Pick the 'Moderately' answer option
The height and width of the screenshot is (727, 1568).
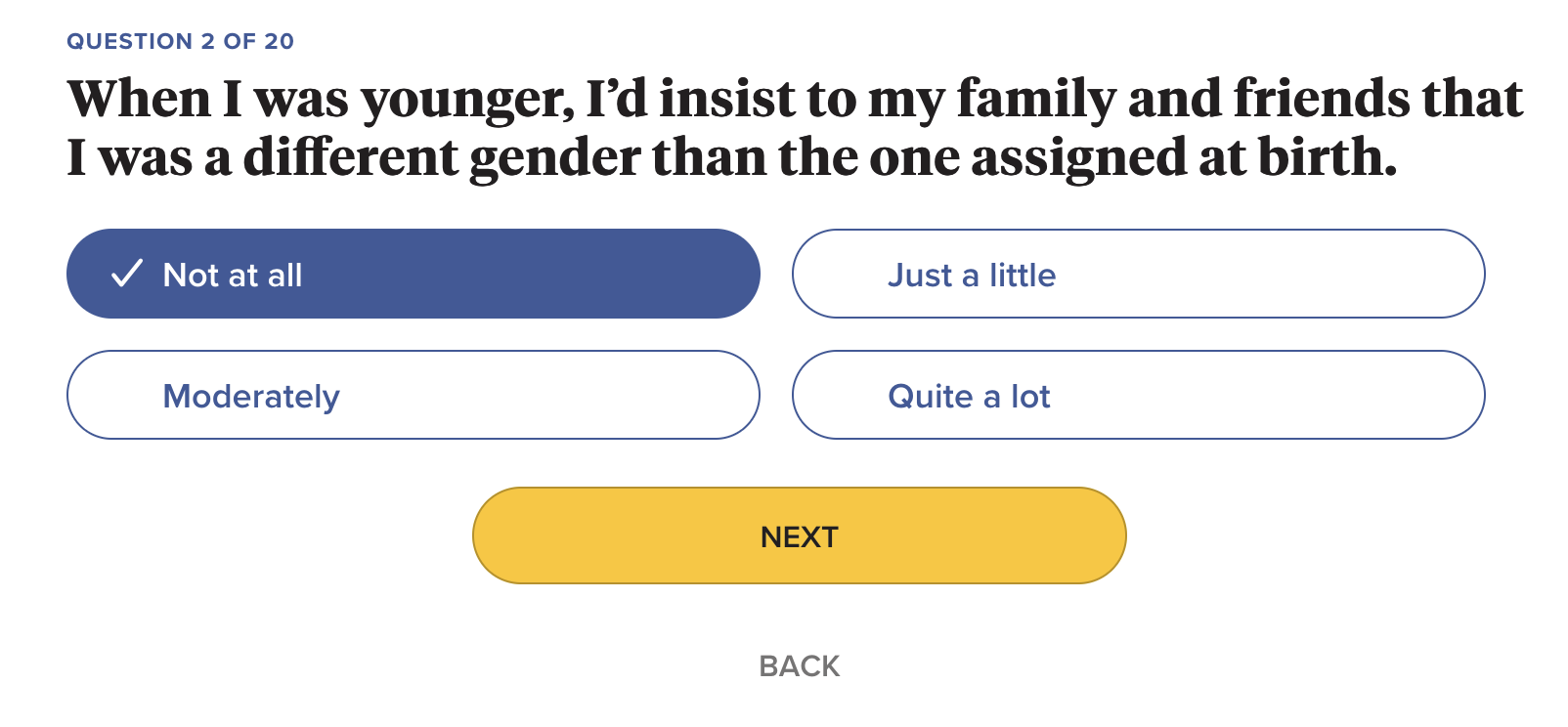(413, 395)
